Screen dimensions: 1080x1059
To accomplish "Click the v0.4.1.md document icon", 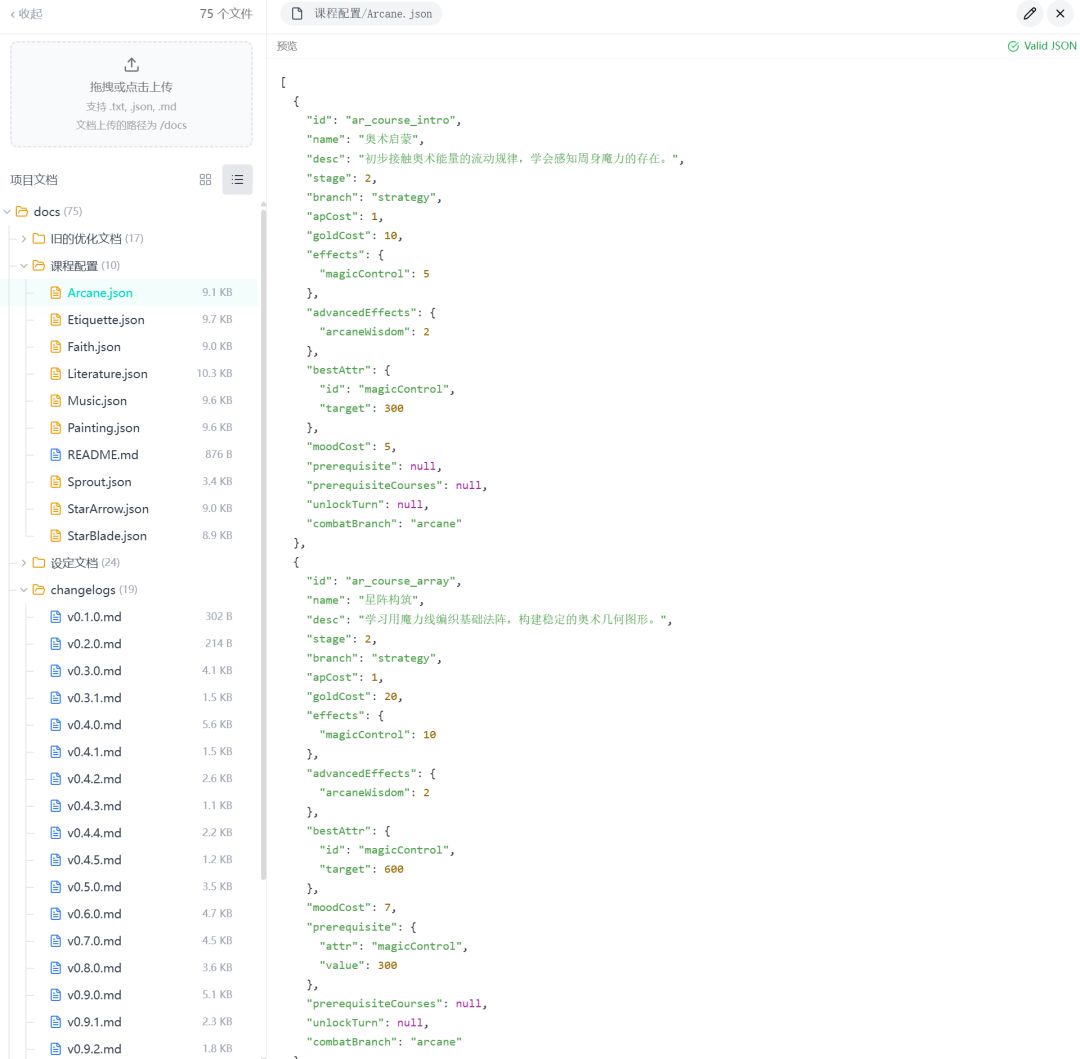I will (x=56, y=751).
